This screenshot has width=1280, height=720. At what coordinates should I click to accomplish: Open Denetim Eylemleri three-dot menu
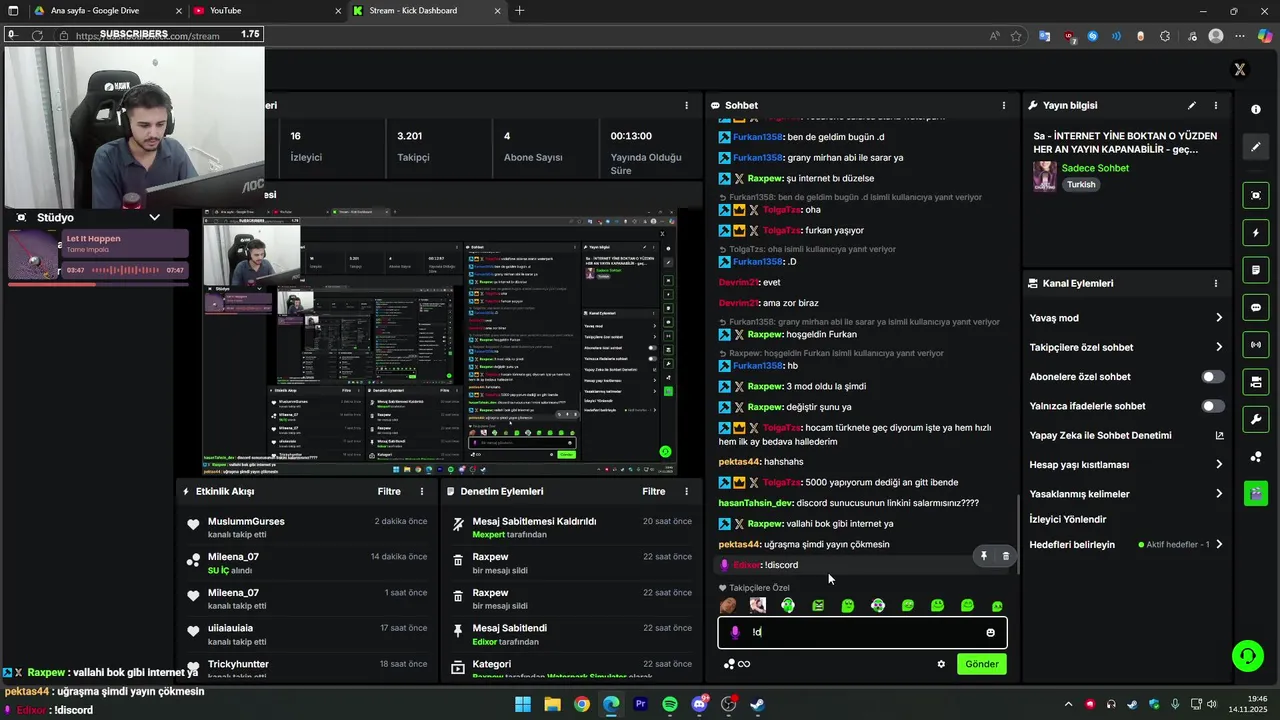click(686, 491)
